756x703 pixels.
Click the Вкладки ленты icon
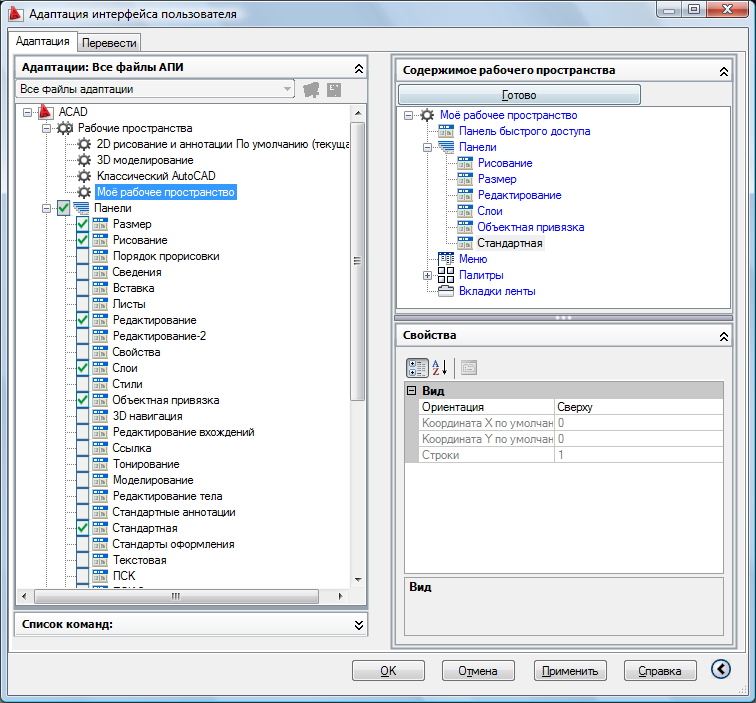pos(446,291)
